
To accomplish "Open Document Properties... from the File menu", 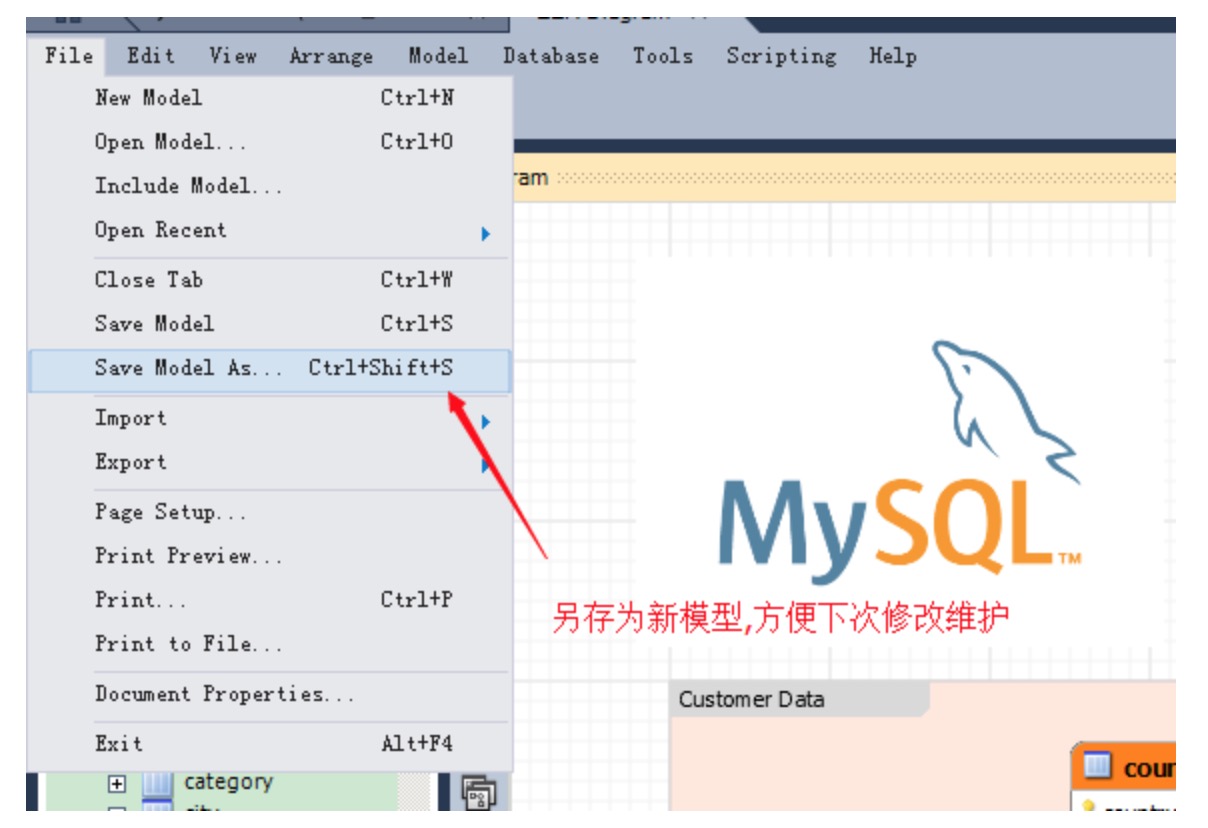I will click(270, 694).
